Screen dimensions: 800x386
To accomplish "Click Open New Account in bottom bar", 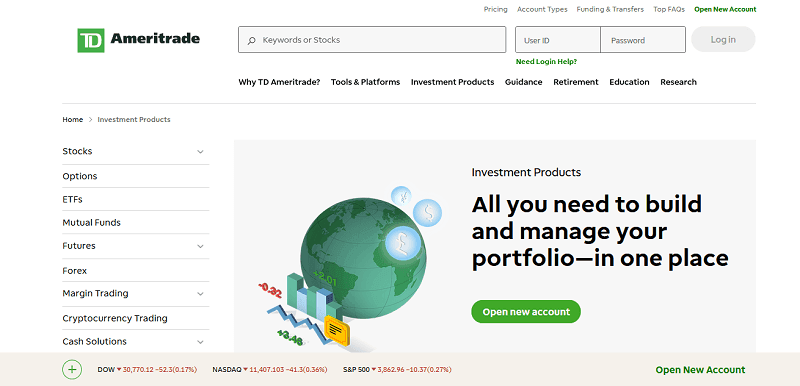I will [700, 370].
